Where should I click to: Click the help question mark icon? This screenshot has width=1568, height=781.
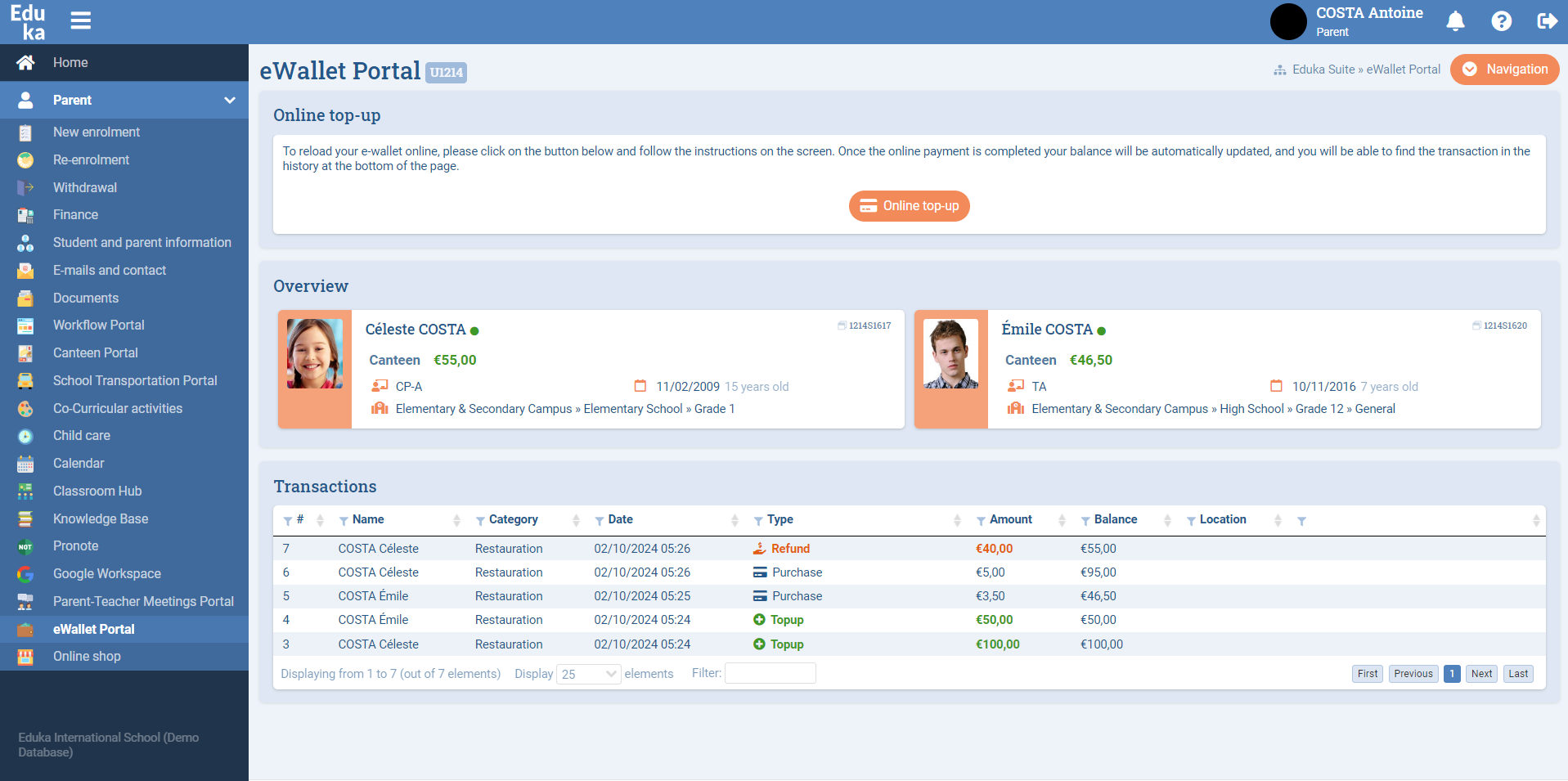pos(1502,21)
